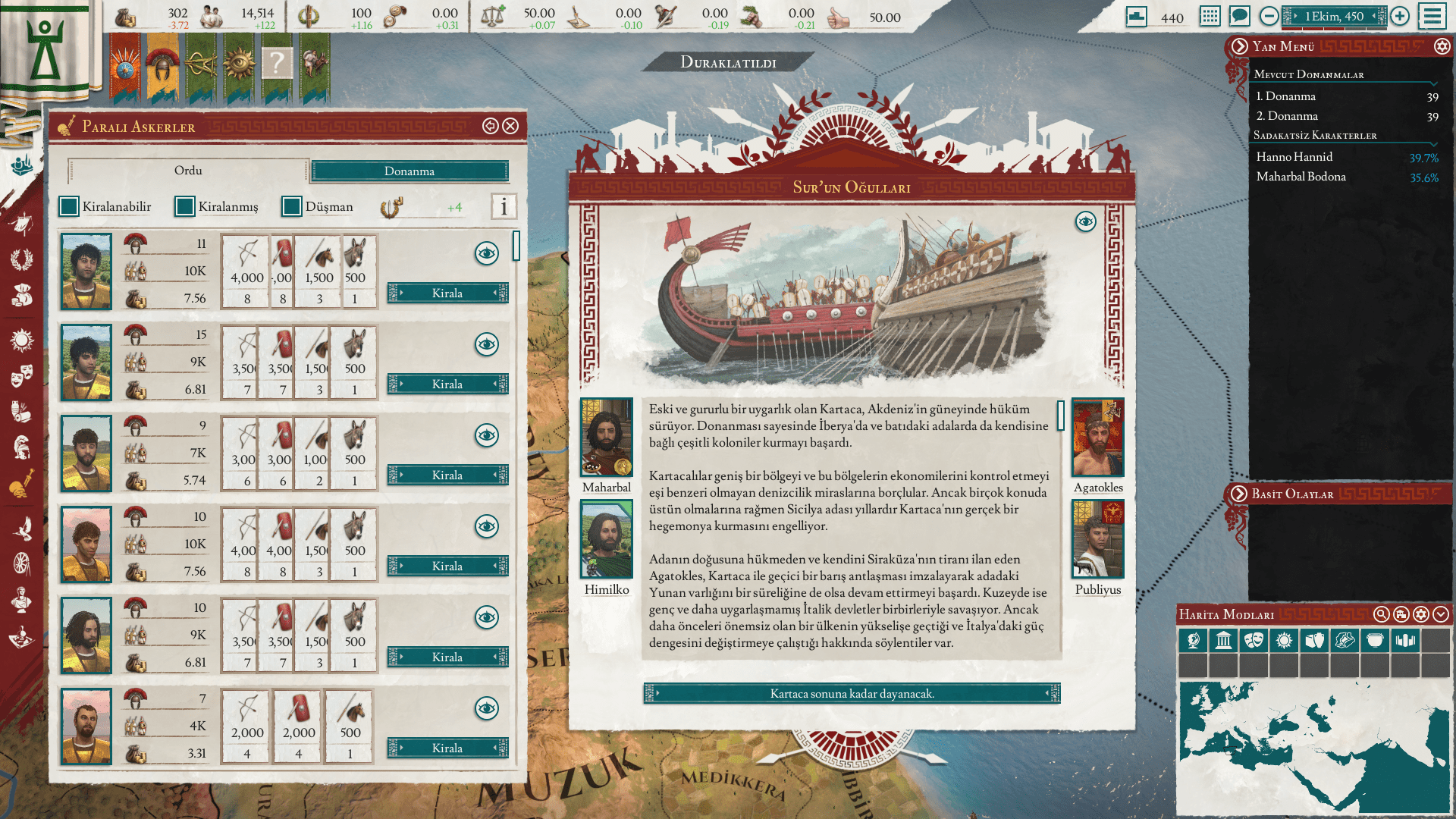Viewport: 1456px width, 819px height.
Task: Hire mercenary company costing 5.74
Action: coord(447,475)
